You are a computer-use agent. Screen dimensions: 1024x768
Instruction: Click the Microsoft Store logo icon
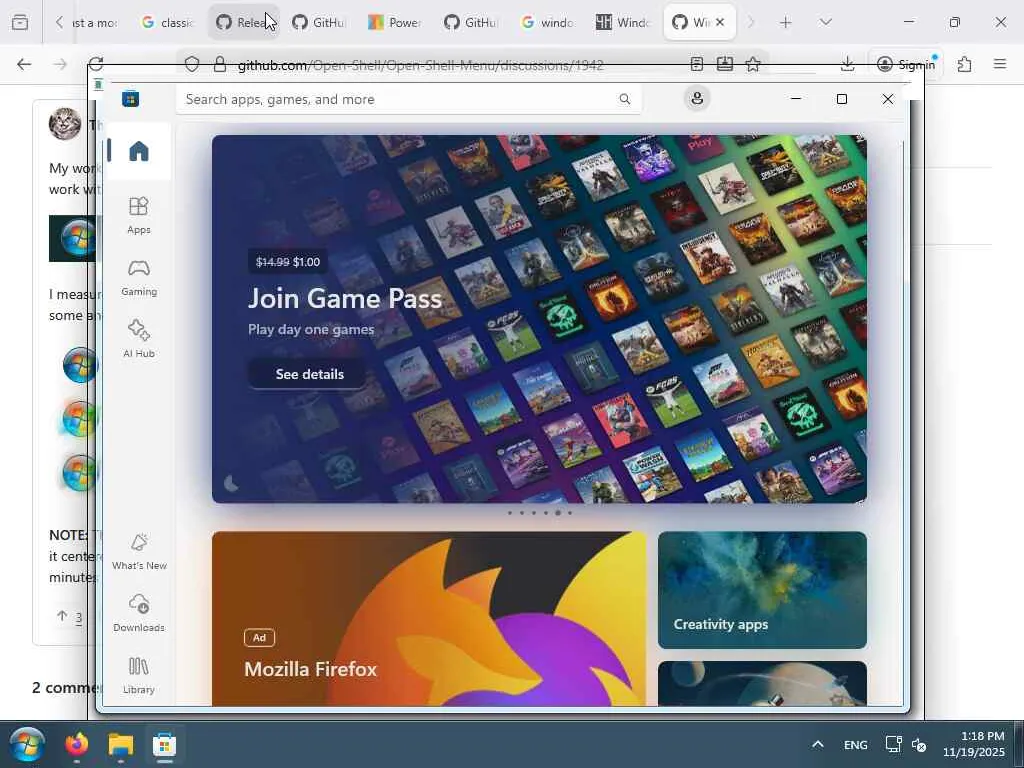coord(131,99)
